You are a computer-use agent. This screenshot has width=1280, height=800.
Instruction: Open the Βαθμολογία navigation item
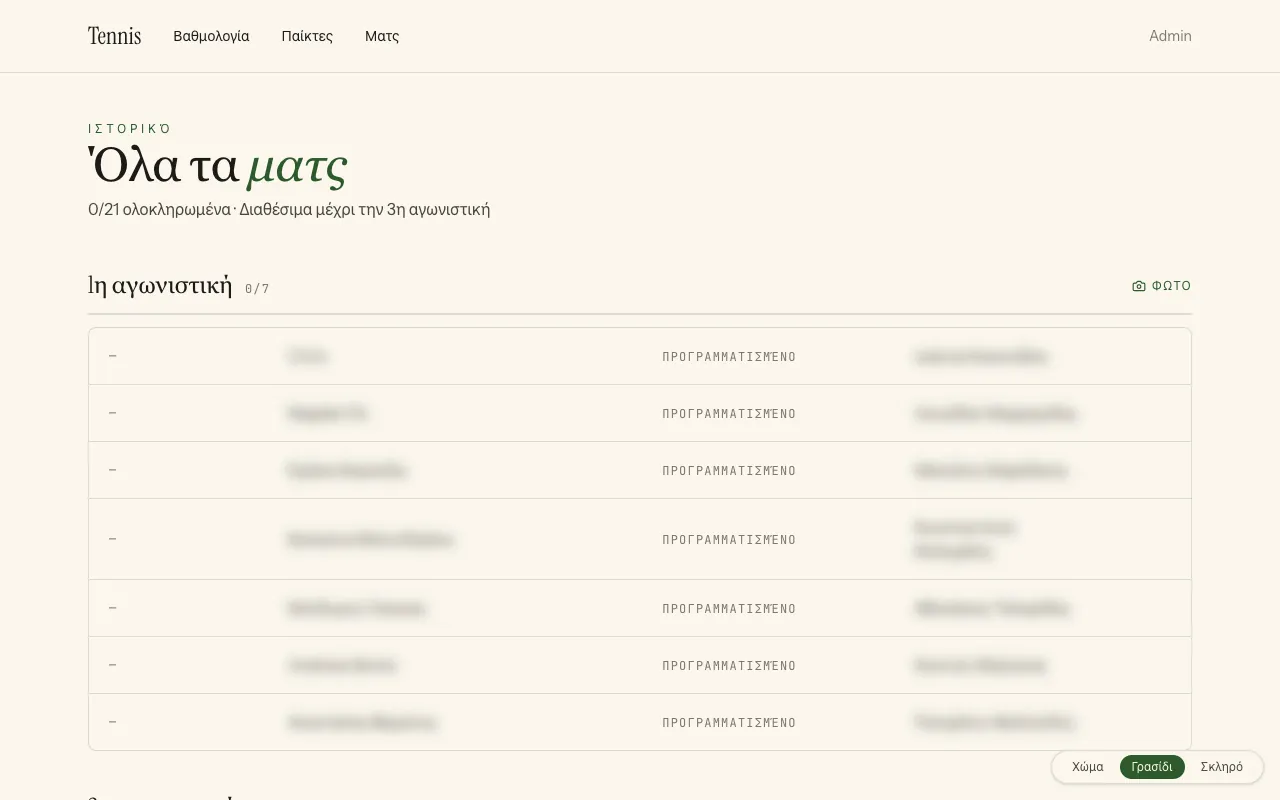[211, 36]
